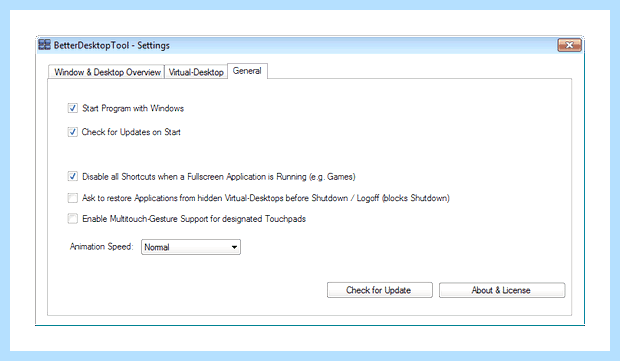Viewport: 620px width, 361px height.
Task: Toggle Check for Updates on Start
Action: [x=72, y=132]
